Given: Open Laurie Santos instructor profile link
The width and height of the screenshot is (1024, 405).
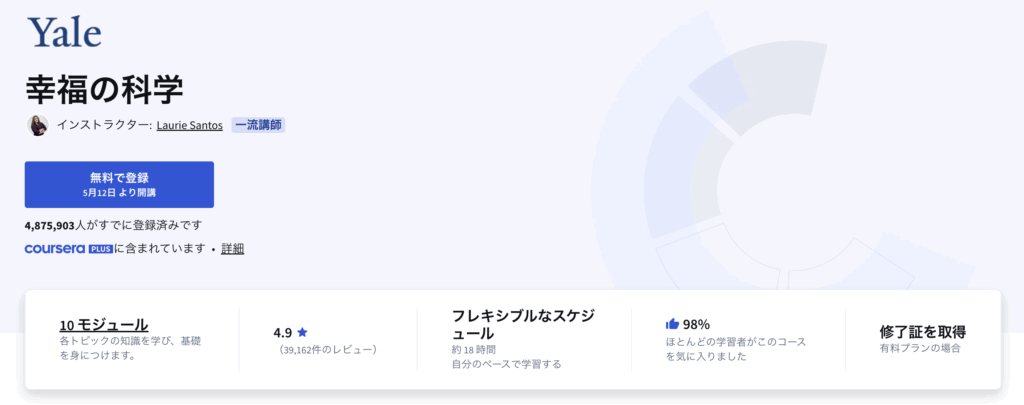Looking at the screenshot, I should click(x=189, y=125).
